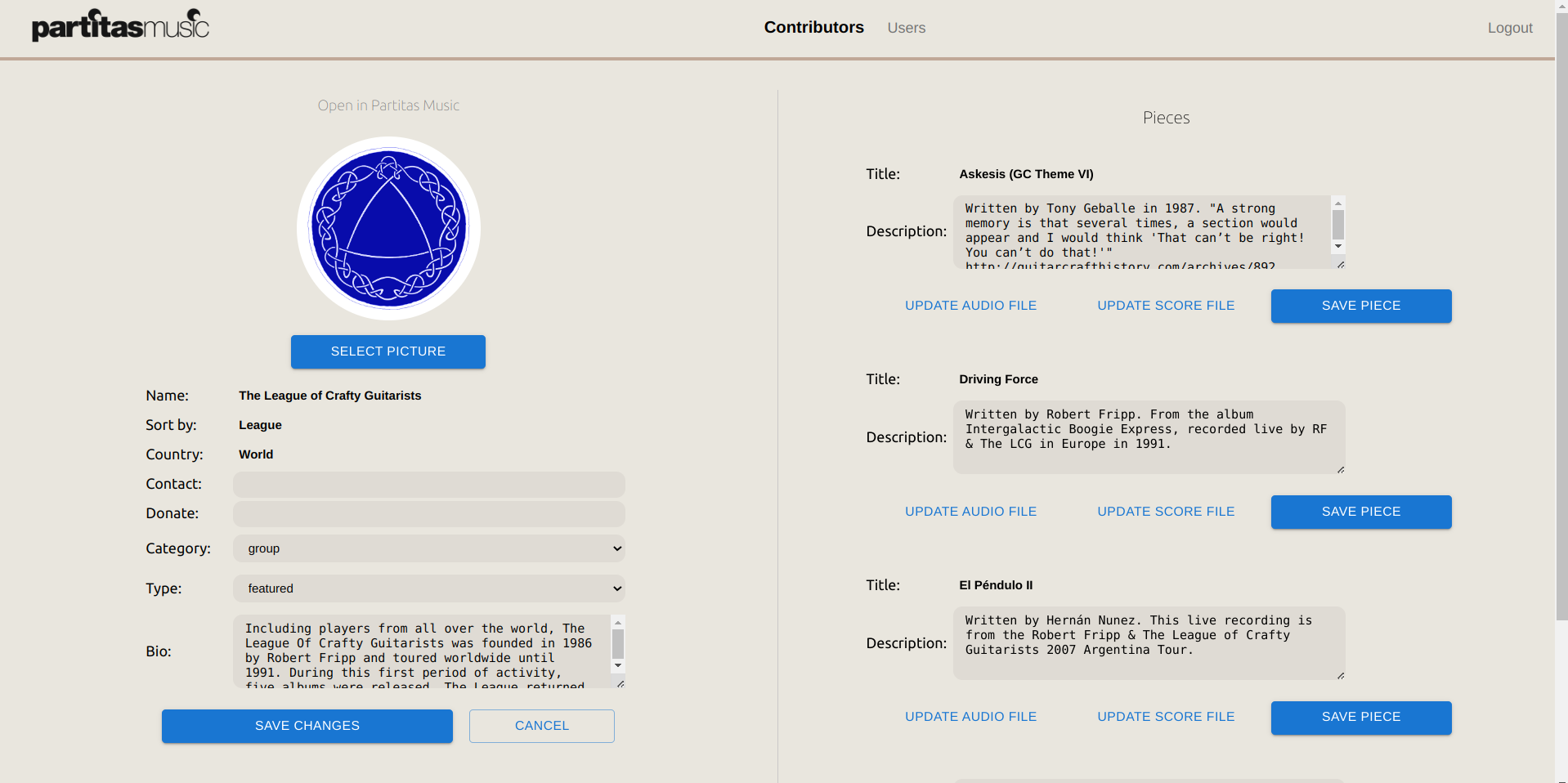Update audio file for Driving Force
The image size is (1568, 783).
pyautogui.click(x=970, y=512)
